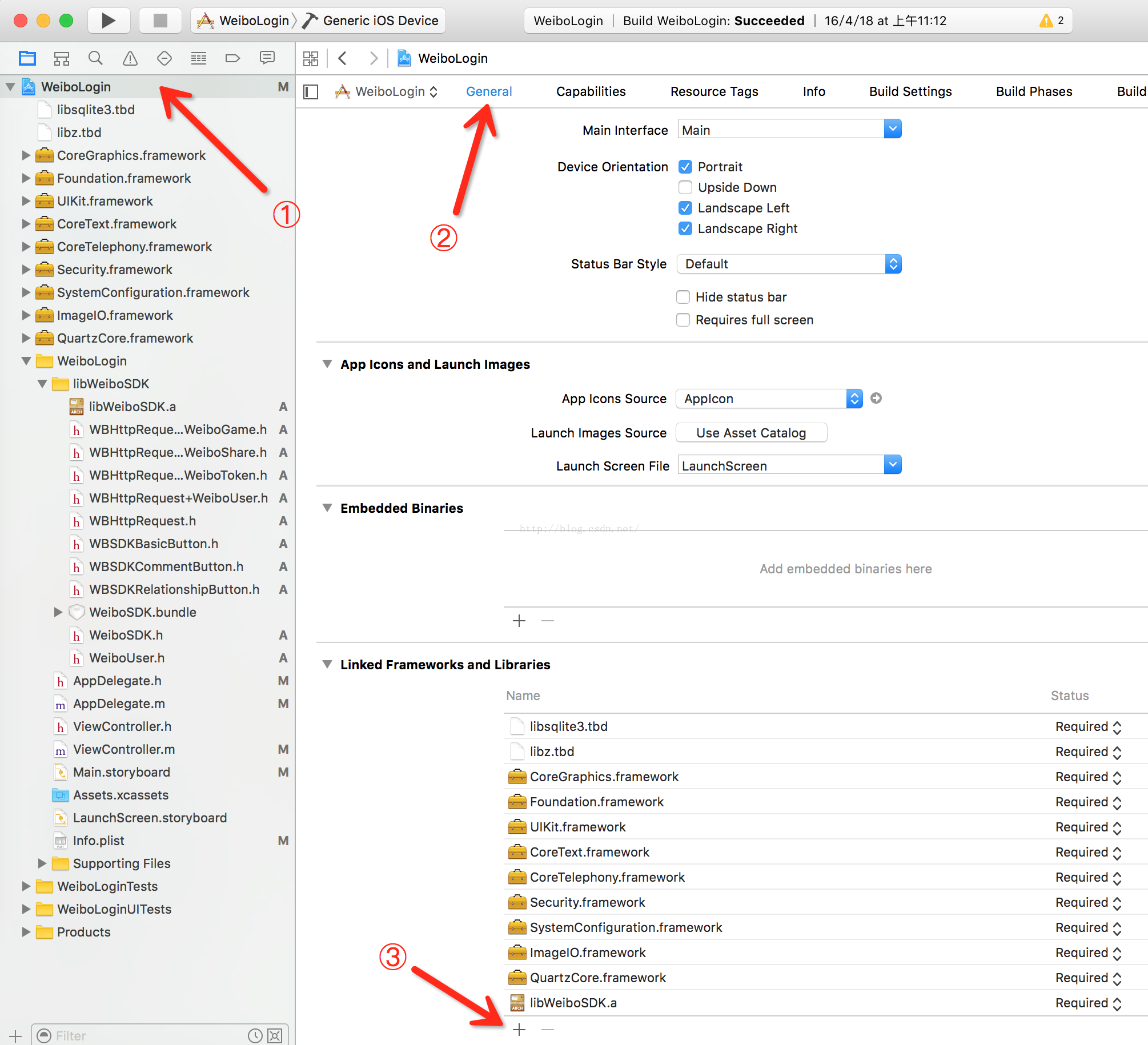The height and width of the screenshot is (1045, 1148).
Task: Select WeiboSDK.h header file
Action: point(126,635)
